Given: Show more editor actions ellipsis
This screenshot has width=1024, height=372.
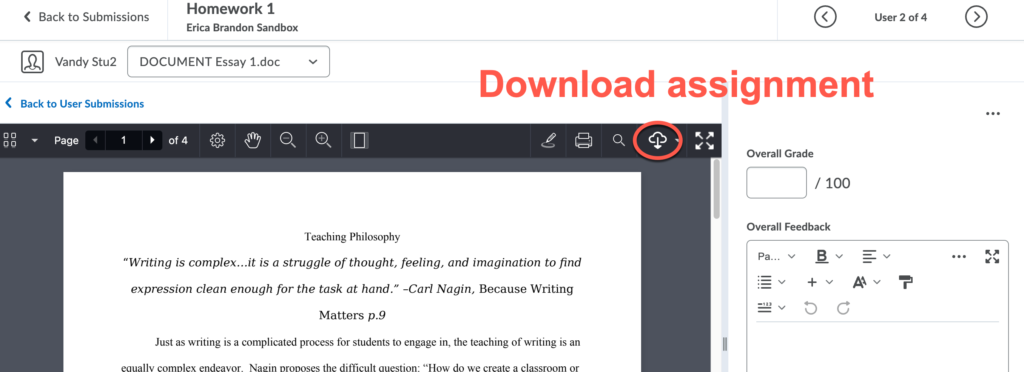Looking at the screenshot, I should pyautogui.click(x=959, y=256).
